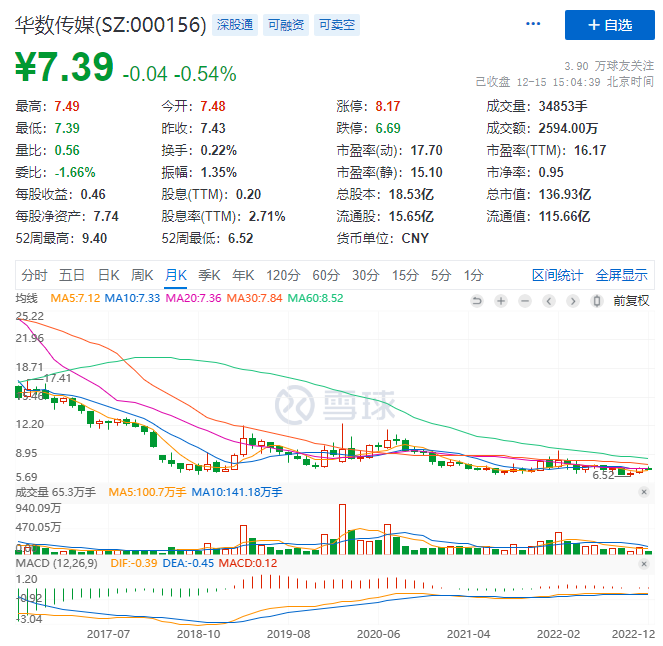Zoom in chart with plus icon
This screenshot has height=646, width=663.
click(501, 301)
